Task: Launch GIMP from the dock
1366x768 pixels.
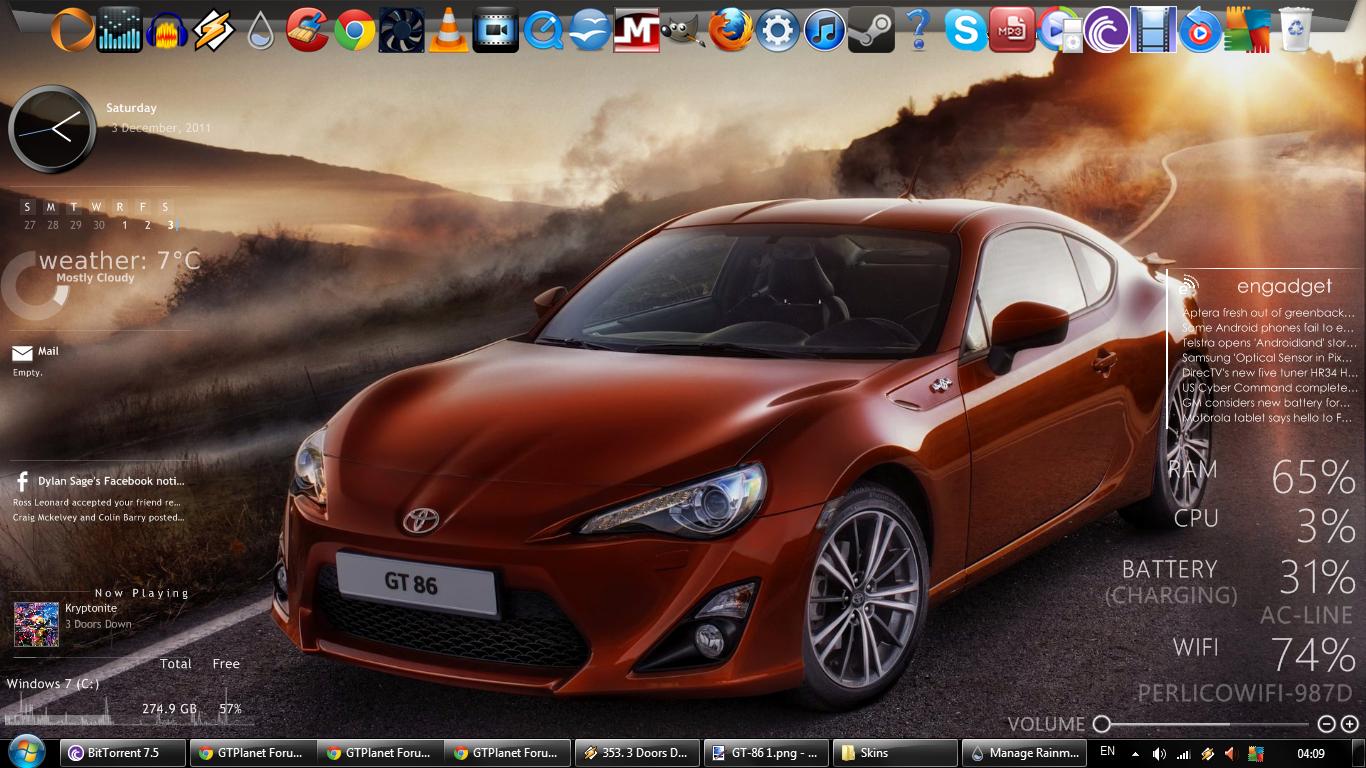Action: click(684, 31)
